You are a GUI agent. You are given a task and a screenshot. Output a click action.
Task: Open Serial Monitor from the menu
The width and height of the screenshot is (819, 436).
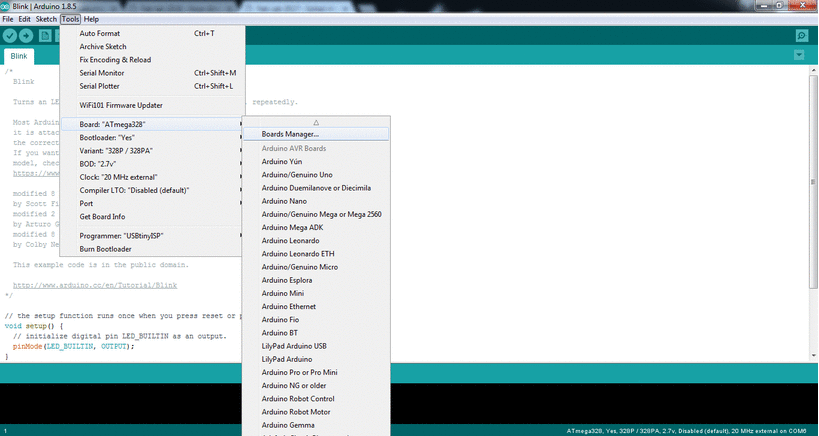152,73
